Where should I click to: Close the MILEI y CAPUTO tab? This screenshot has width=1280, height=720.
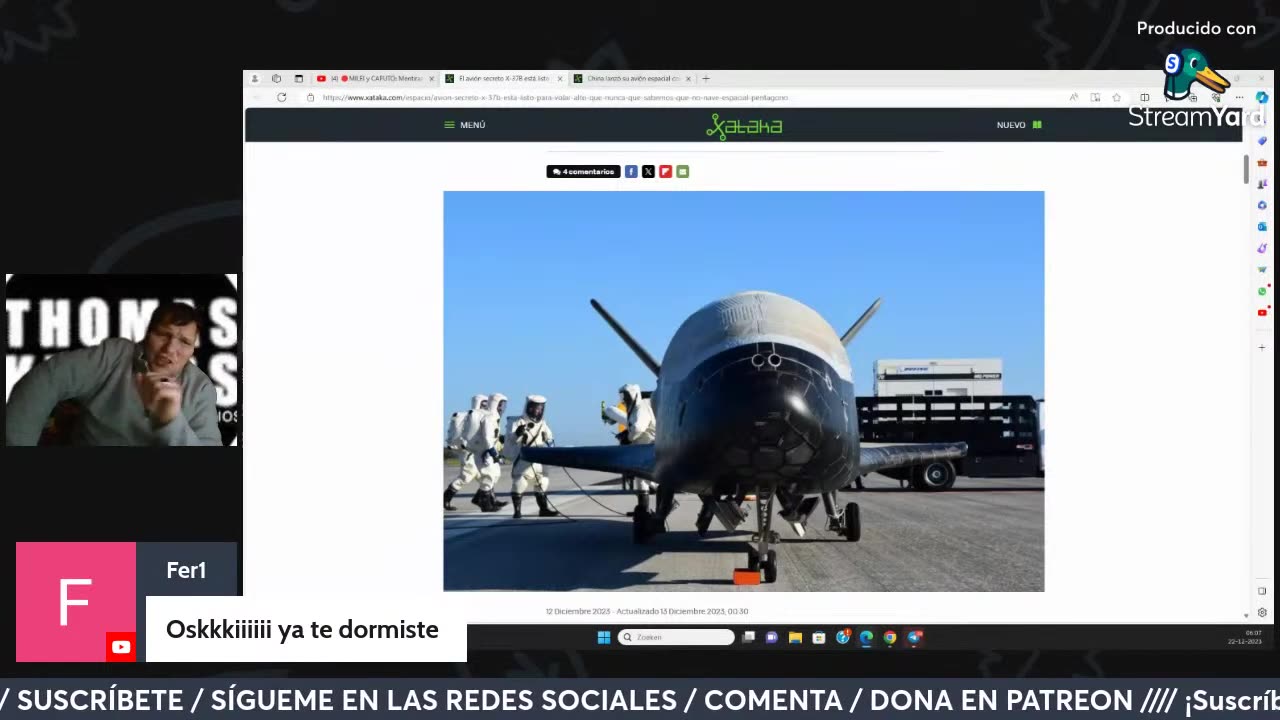pos(432,78)
